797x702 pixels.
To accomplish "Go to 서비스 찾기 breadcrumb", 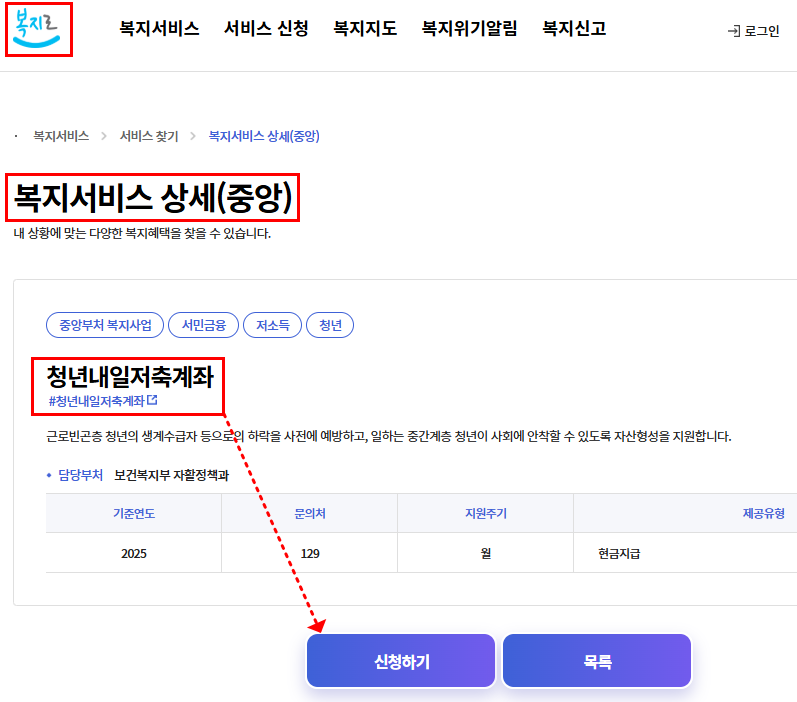I will pos(149,136).
